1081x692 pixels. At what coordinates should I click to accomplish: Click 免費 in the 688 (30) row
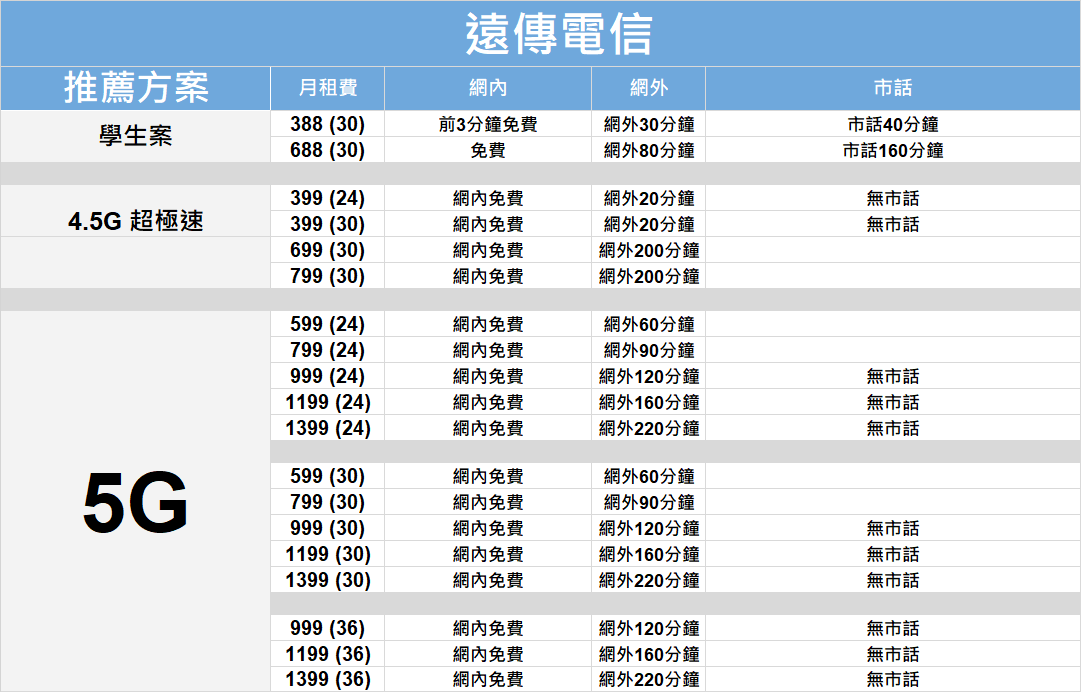point(488,150)
